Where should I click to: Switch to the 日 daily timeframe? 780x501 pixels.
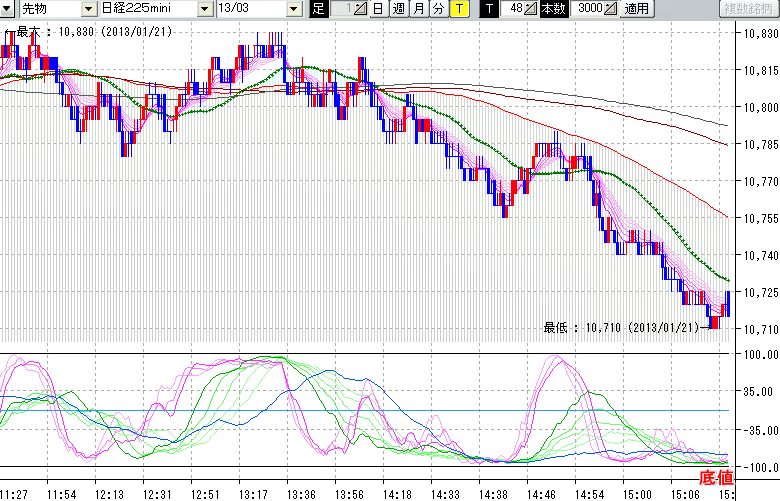[377, 9]
